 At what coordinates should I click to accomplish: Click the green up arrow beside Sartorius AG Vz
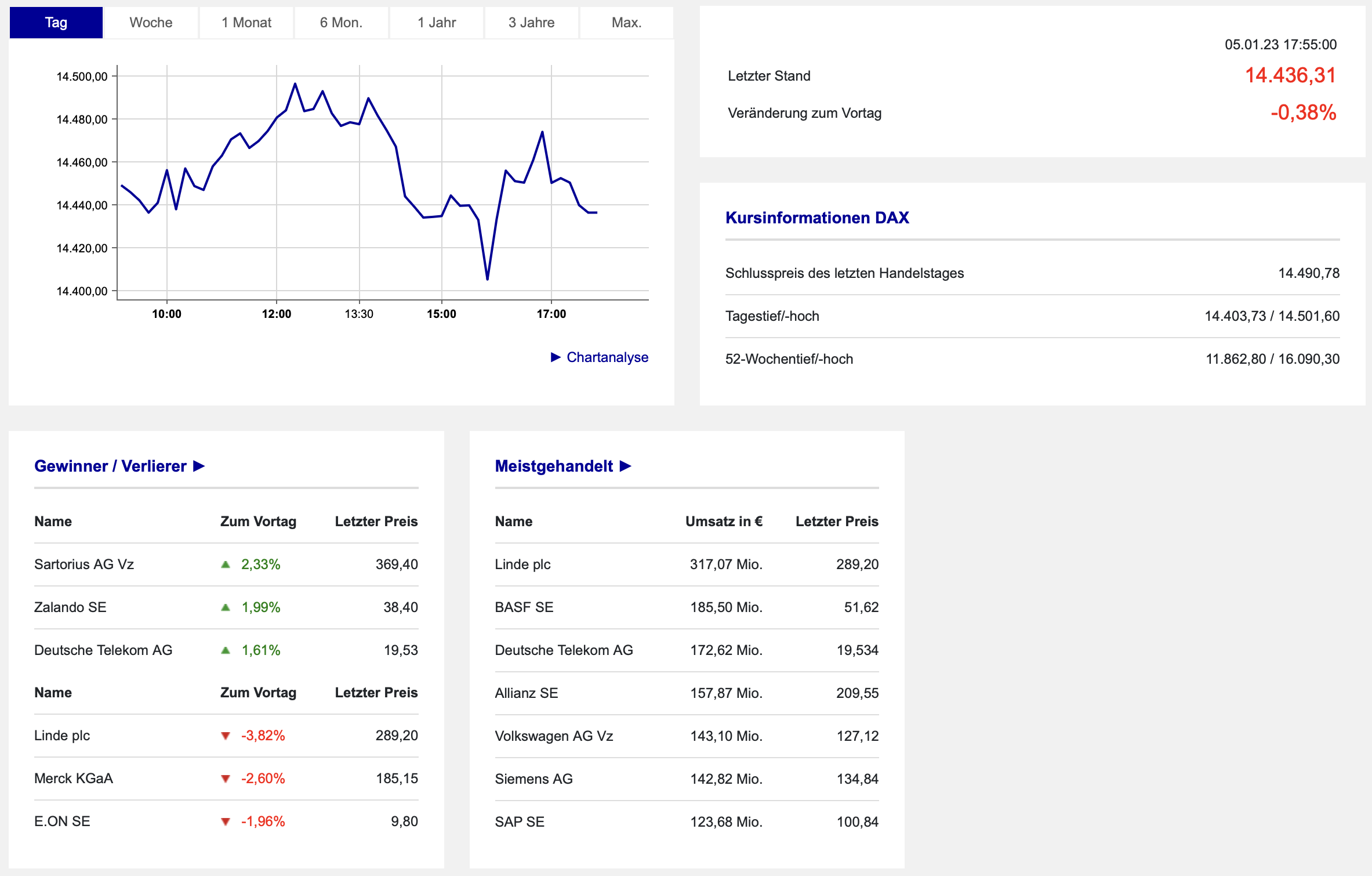tap(226, 564)
